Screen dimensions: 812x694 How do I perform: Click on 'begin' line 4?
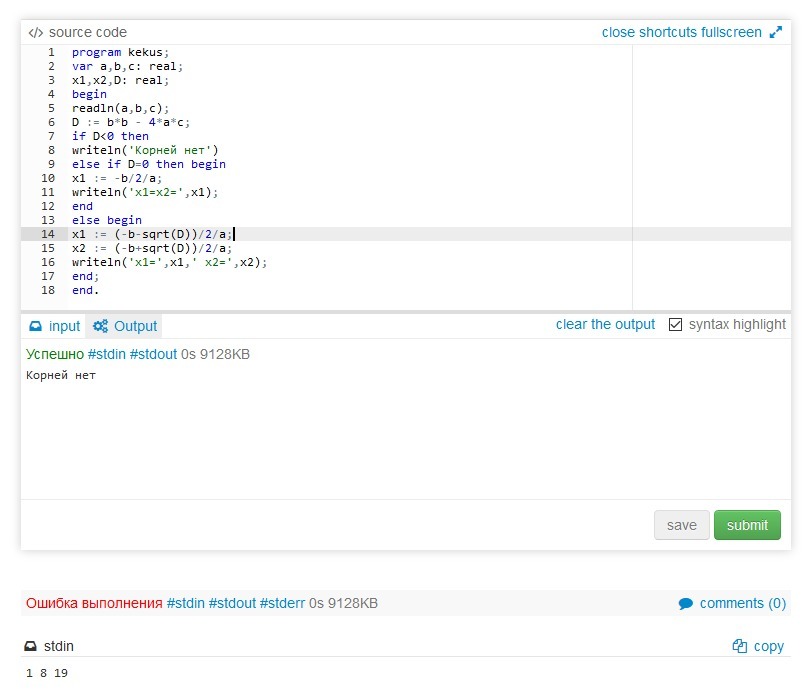tap(89, 94)
